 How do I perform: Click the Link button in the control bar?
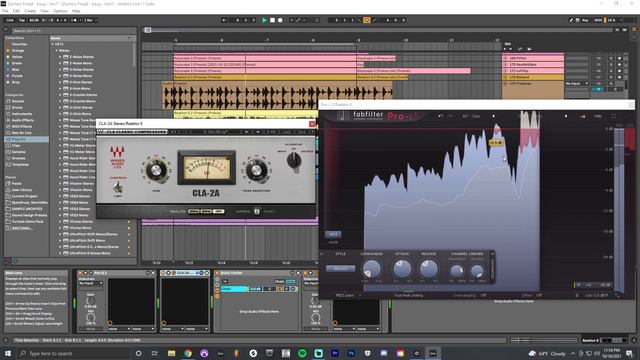(x=10, y=20)
